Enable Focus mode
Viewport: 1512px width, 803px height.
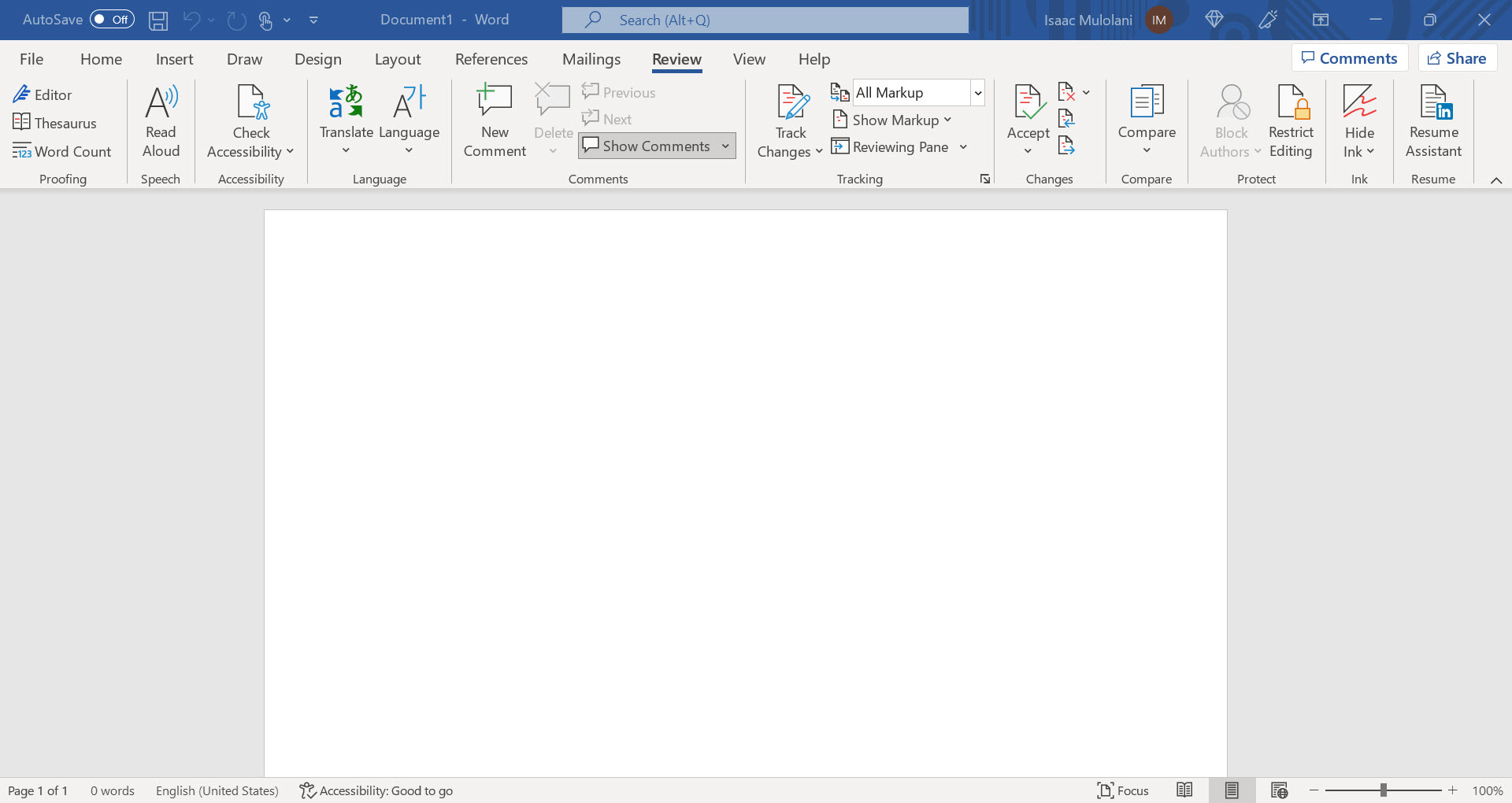1123,790
